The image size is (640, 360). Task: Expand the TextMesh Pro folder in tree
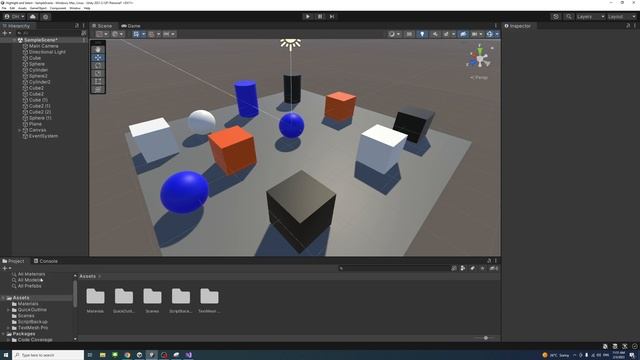coord(8,328)
